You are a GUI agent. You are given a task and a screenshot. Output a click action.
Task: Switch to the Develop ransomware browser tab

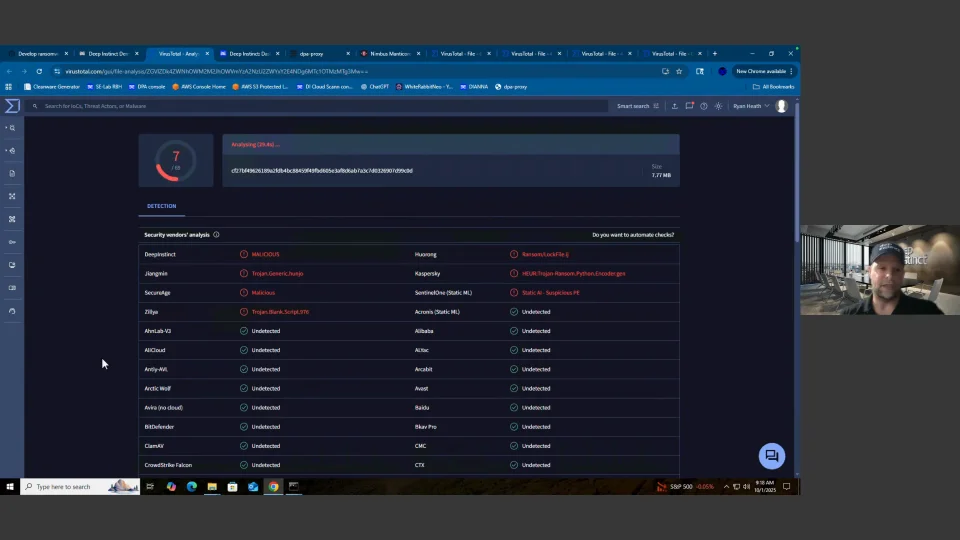[x=37, y=54]
